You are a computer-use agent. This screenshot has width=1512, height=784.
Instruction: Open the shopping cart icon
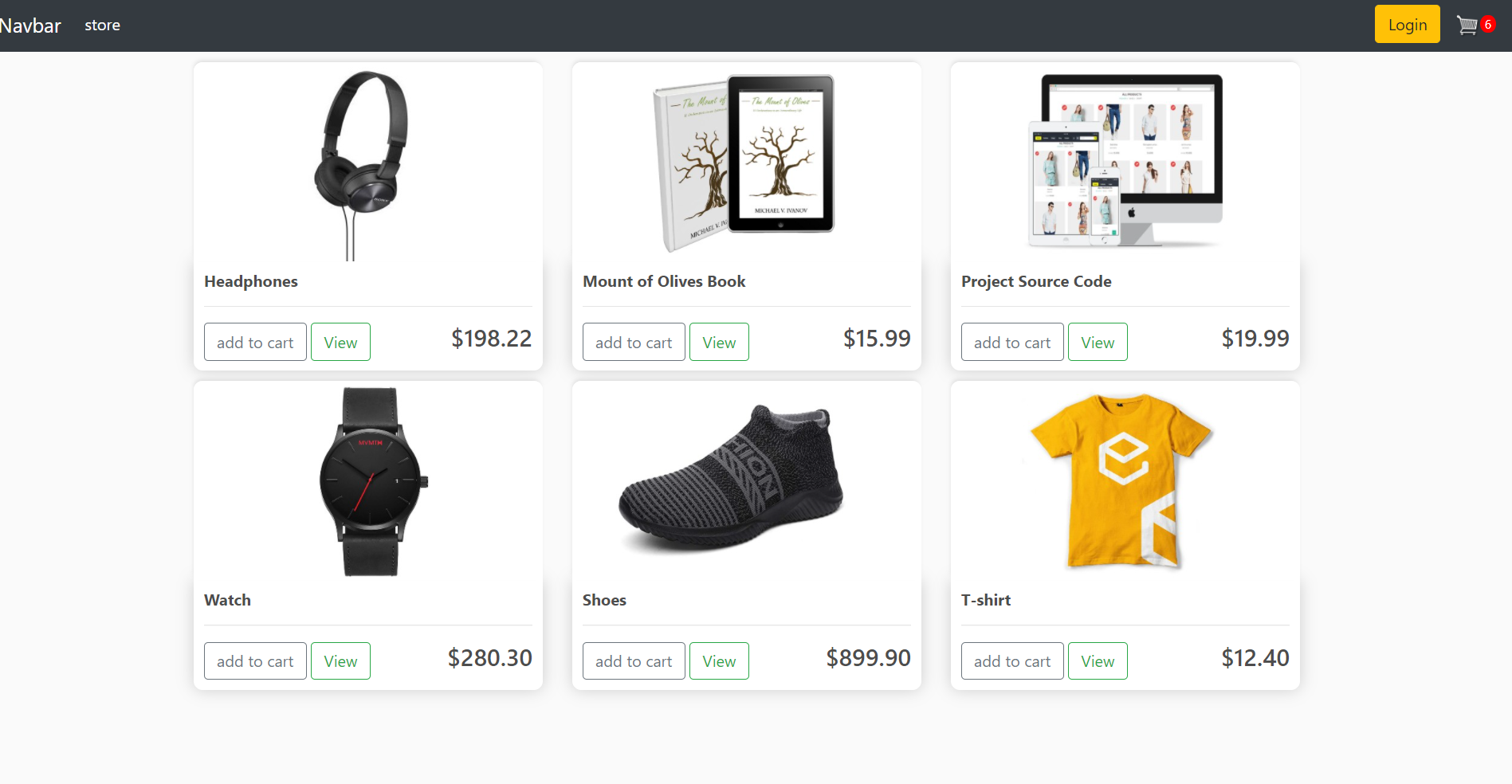click(1467, 25)
